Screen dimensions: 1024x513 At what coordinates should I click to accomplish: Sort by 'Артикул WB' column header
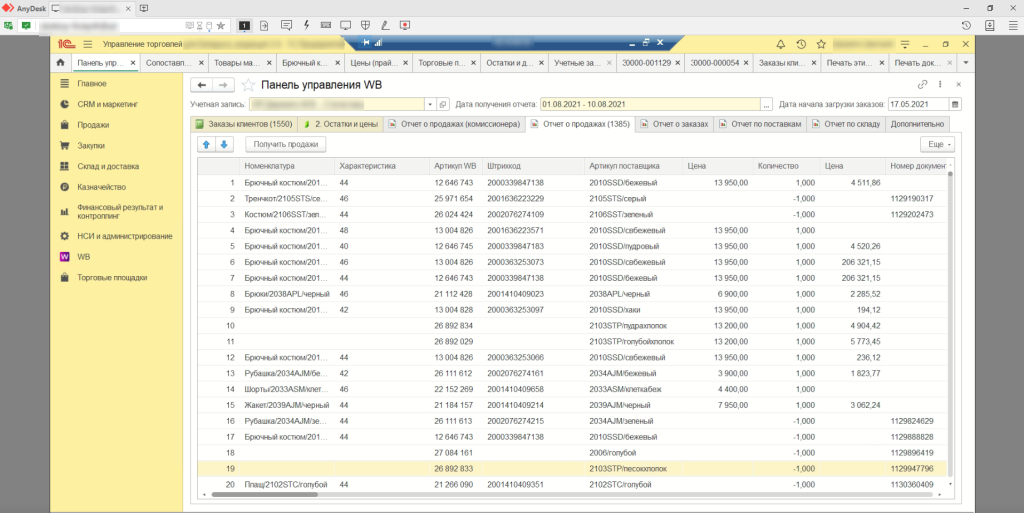pyautogui.click(x=455, y=165)
